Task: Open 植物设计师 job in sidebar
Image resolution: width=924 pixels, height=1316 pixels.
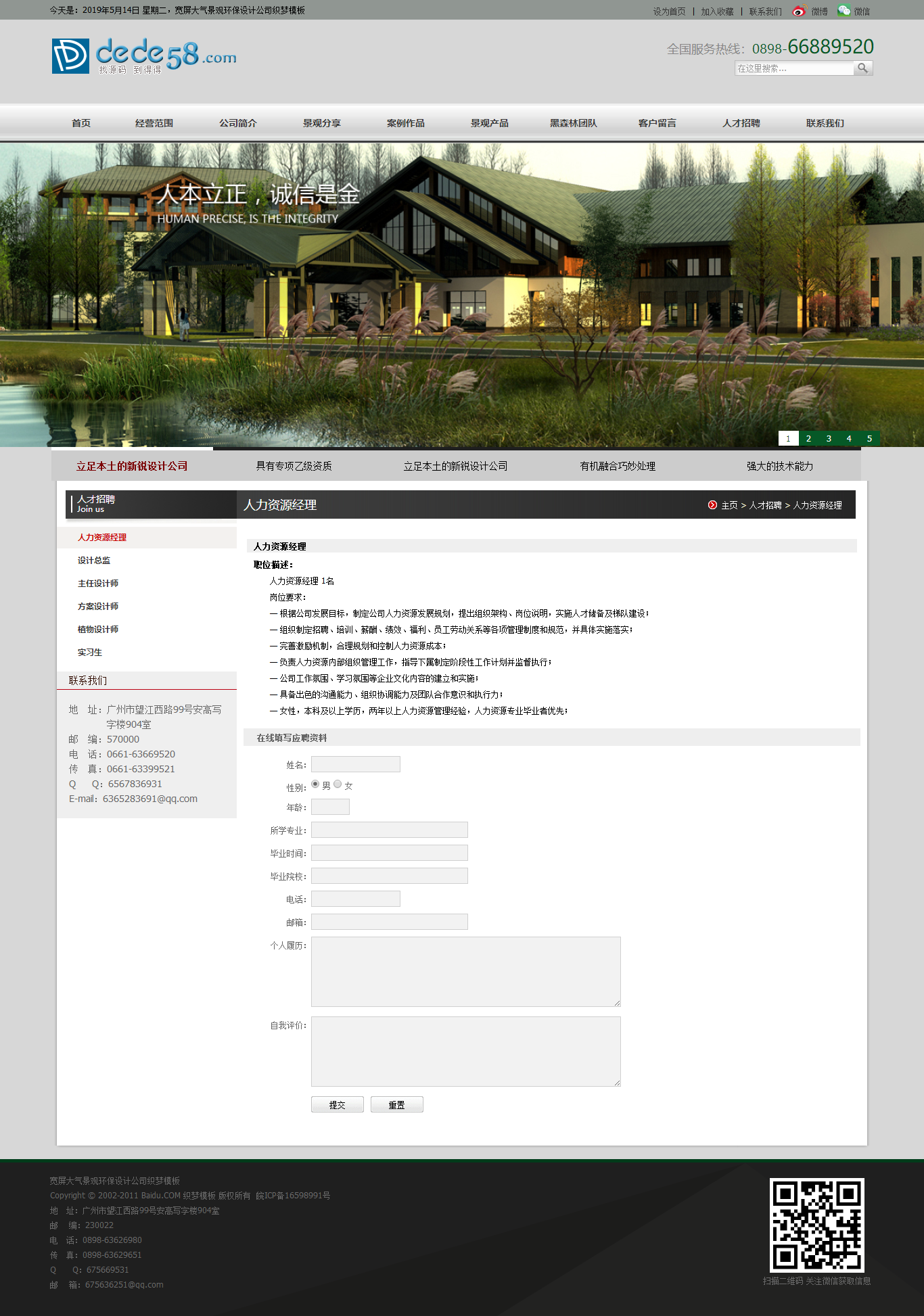Action: click(x=97, y=629)
